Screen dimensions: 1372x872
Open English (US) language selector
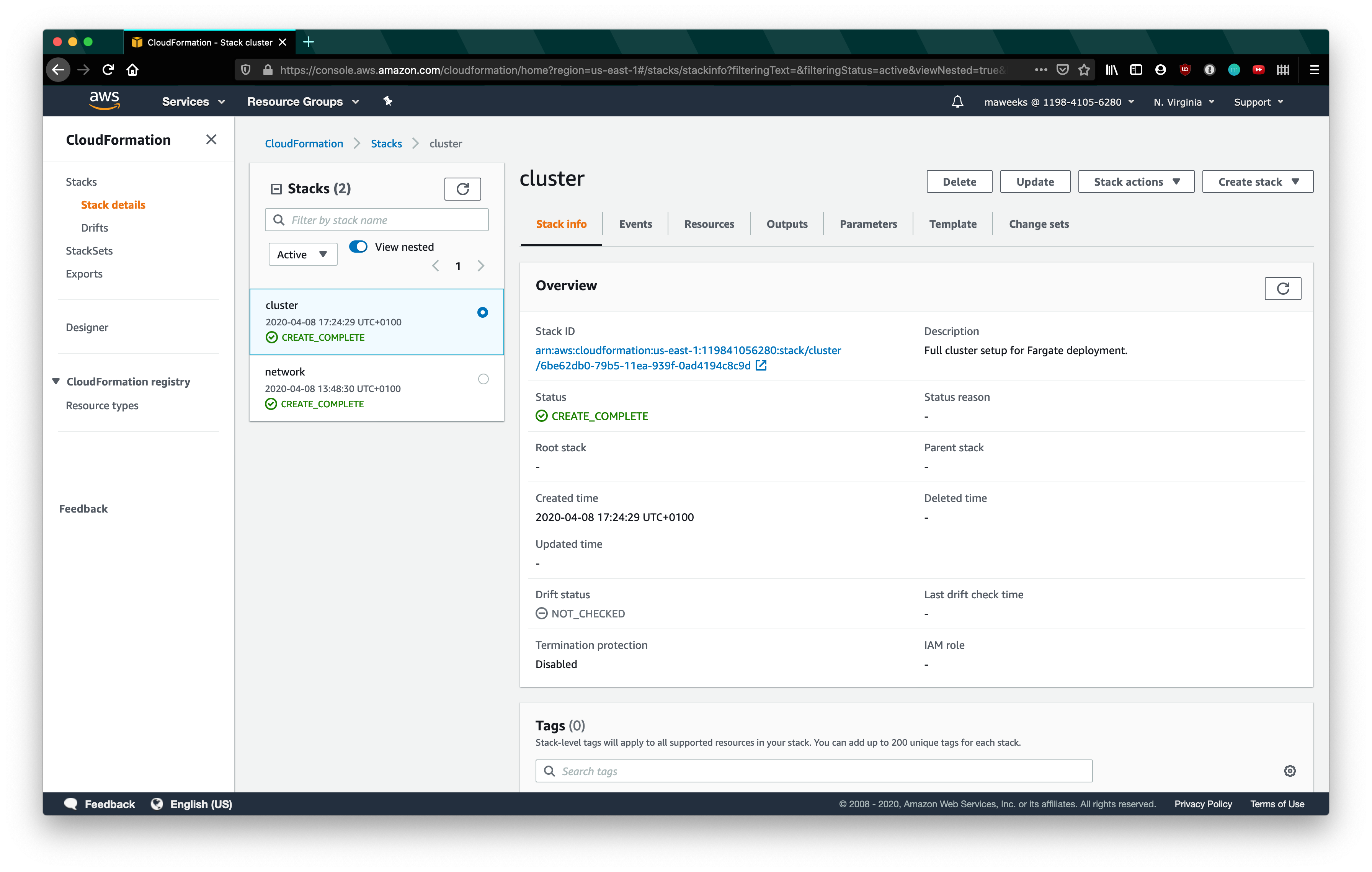pyautogui.click(x=192, y=803)
